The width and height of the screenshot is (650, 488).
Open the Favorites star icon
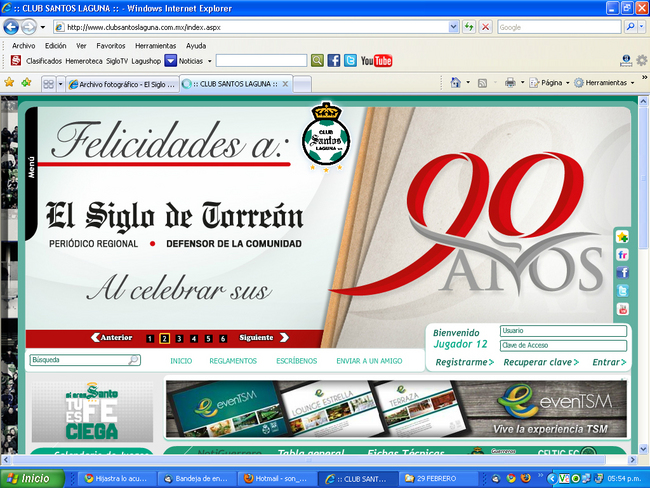click(10, 83)
